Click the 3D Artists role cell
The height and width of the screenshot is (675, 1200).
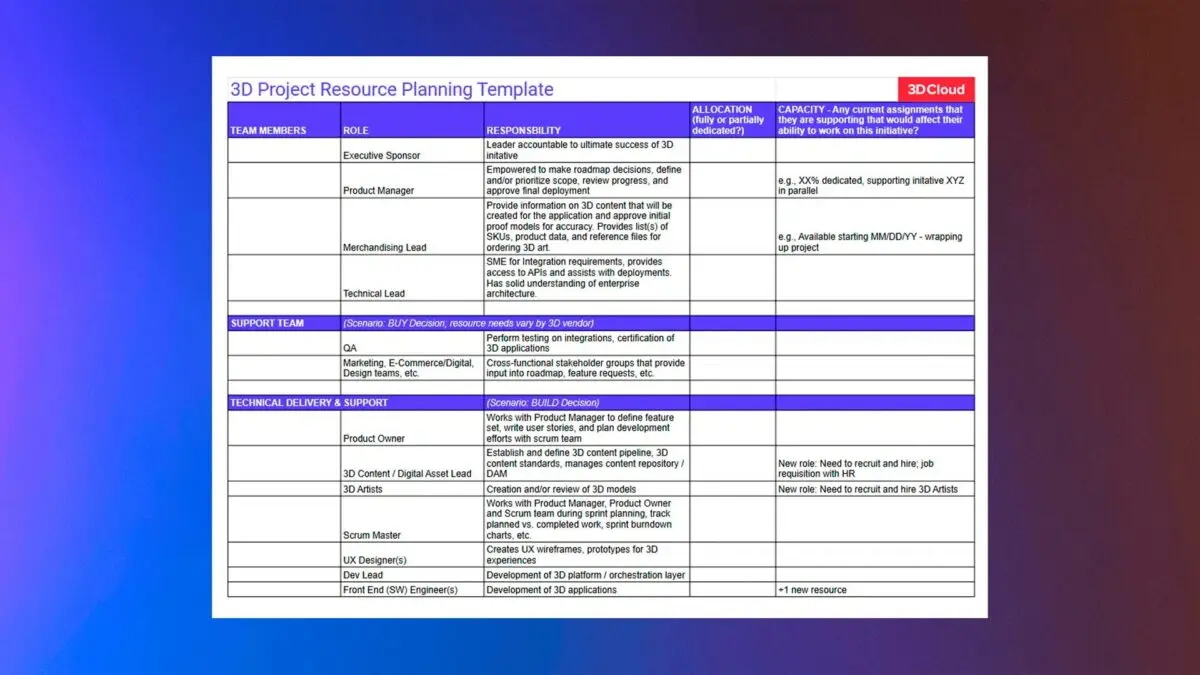[412, 489]
